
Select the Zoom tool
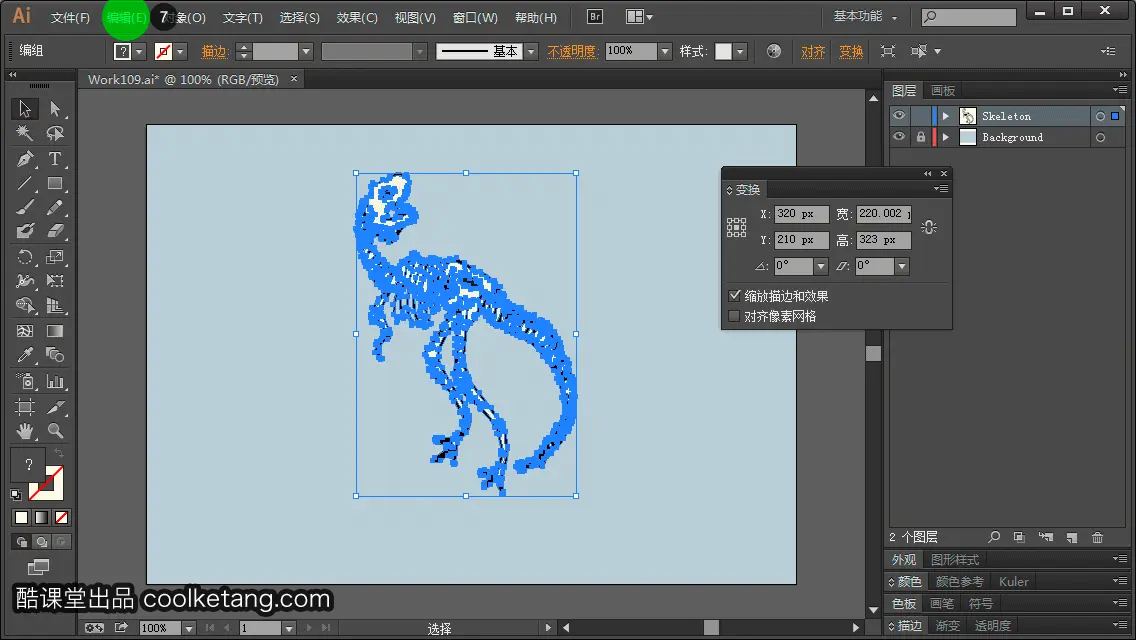pos(55,431)
